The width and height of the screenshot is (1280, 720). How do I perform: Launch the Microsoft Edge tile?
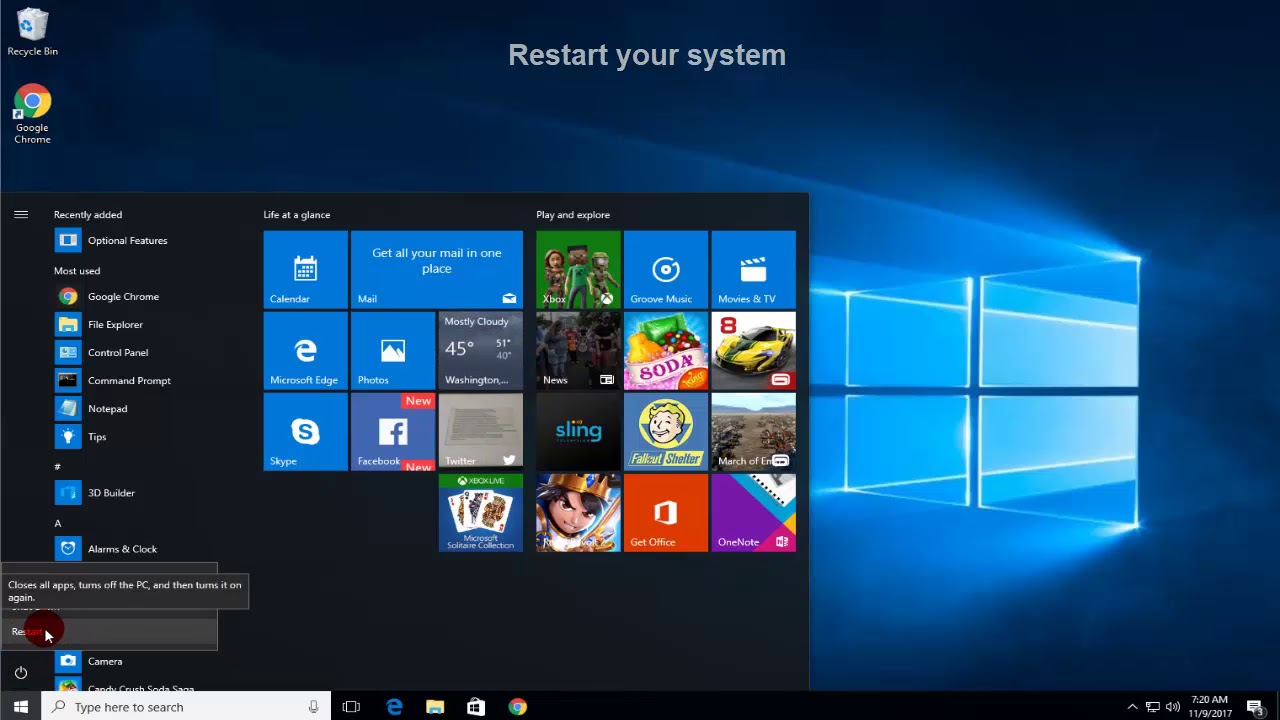tap(306, 350)
